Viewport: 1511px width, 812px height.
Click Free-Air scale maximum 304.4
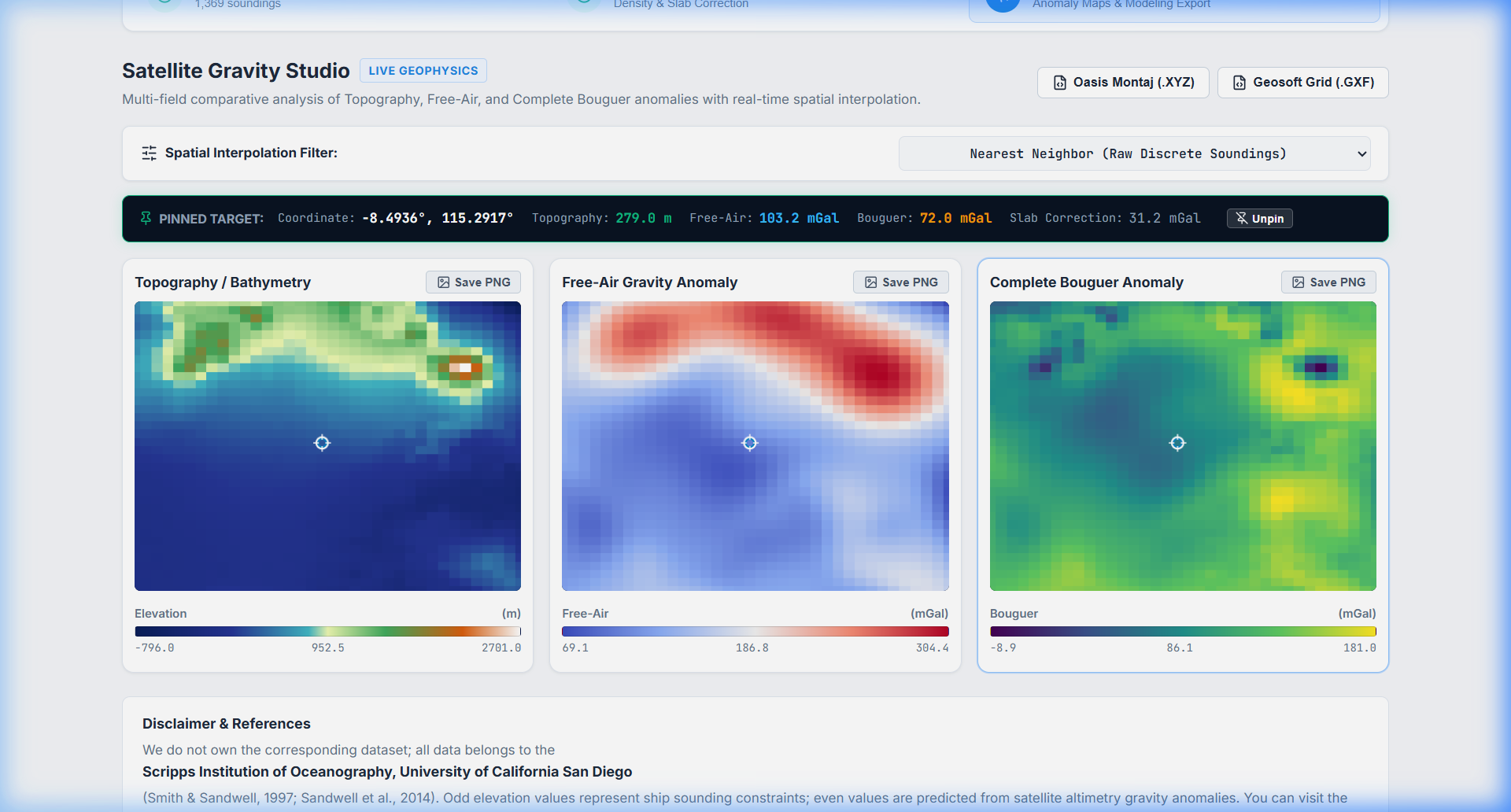click(933, 648)
